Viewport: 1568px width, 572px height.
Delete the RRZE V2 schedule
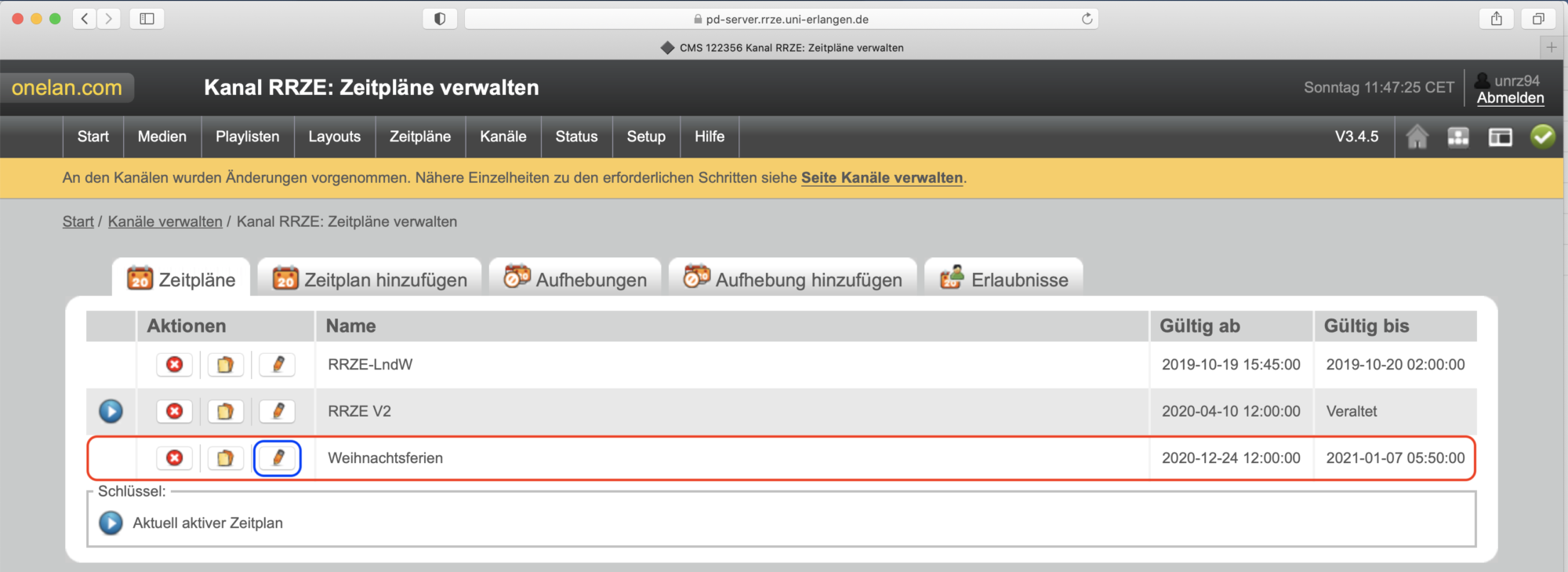[x=174, y=411]
